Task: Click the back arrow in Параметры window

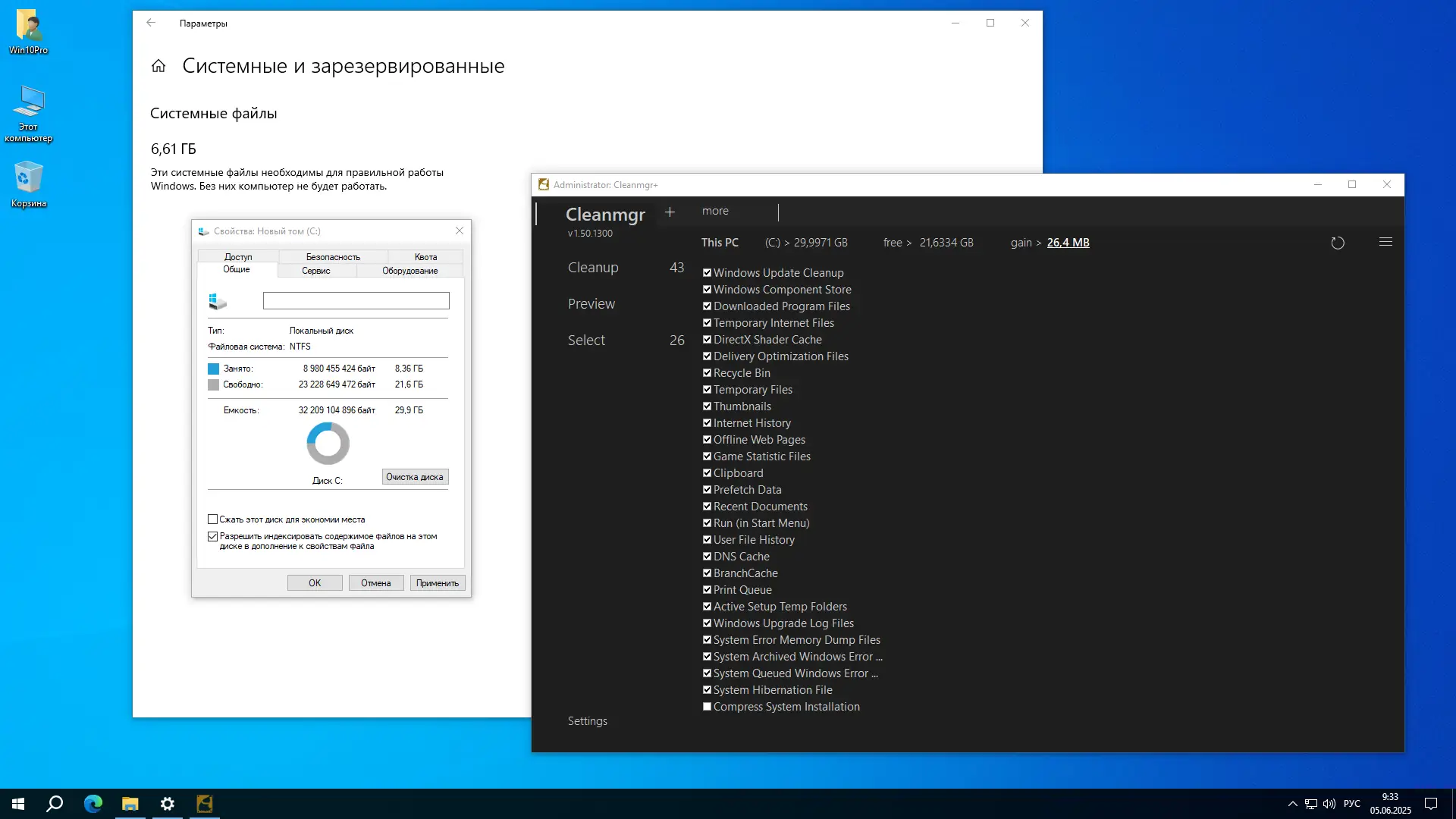Action: point(151,23)
